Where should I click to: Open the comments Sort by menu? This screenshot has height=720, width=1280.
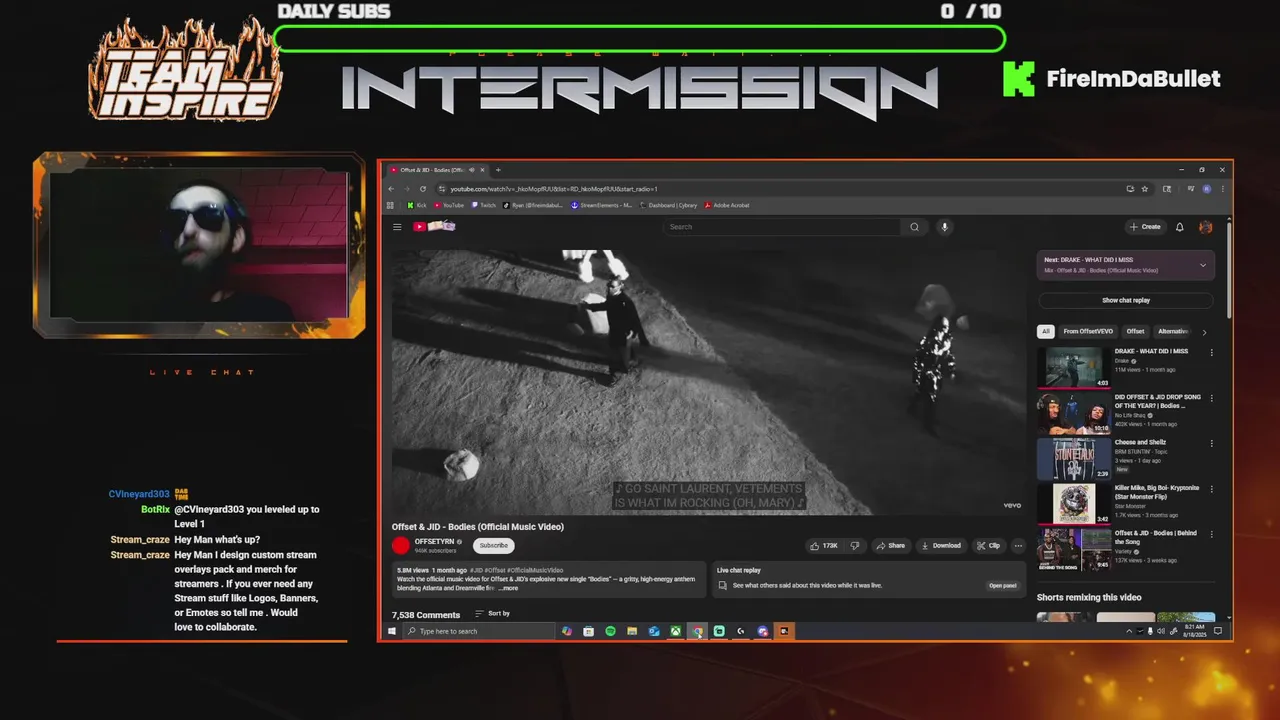click(x=492, y=614)
